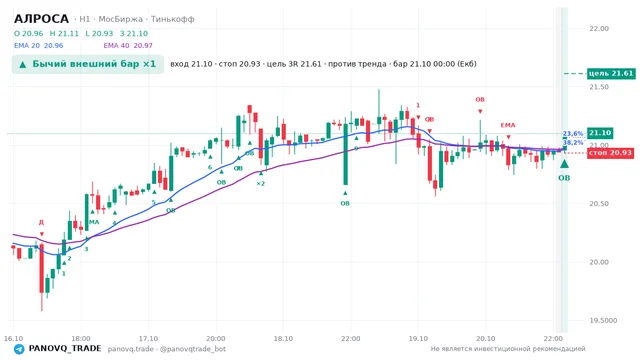Click the EMA 20 20.96 legend entry

tap(39, 45)
